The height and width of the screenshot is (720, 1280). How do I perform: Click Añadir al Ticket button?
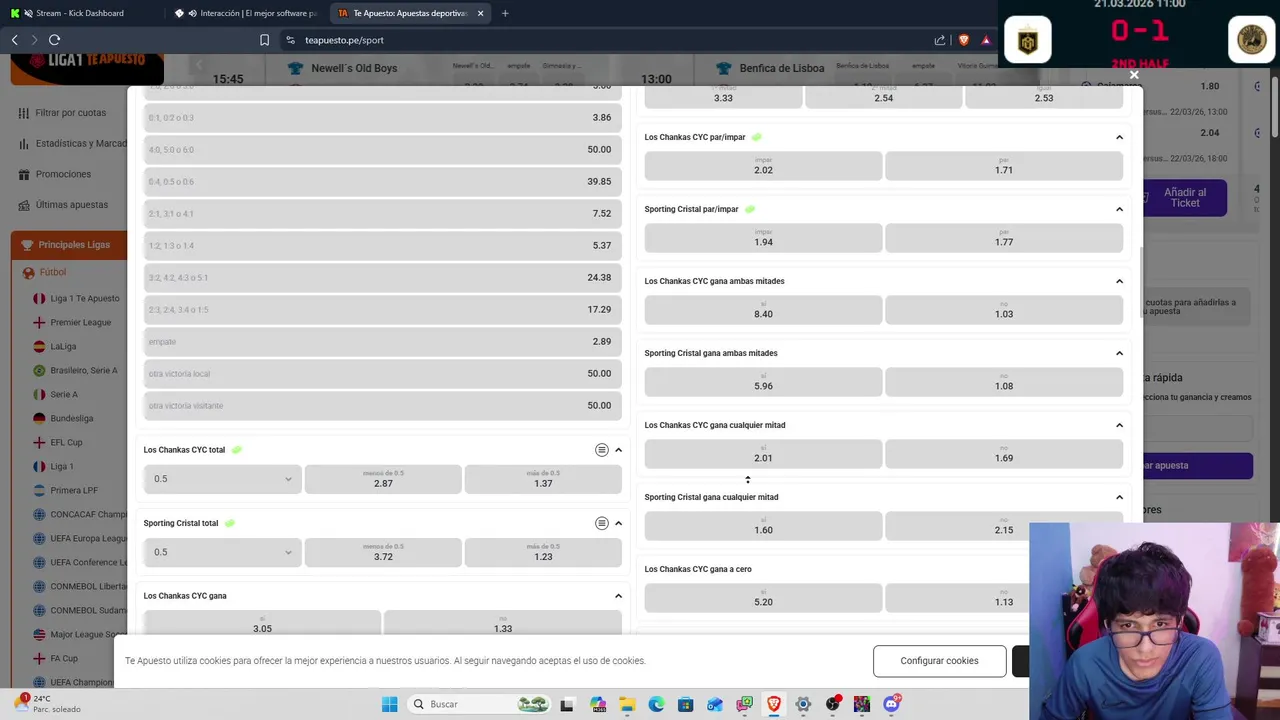point(1185,198)
